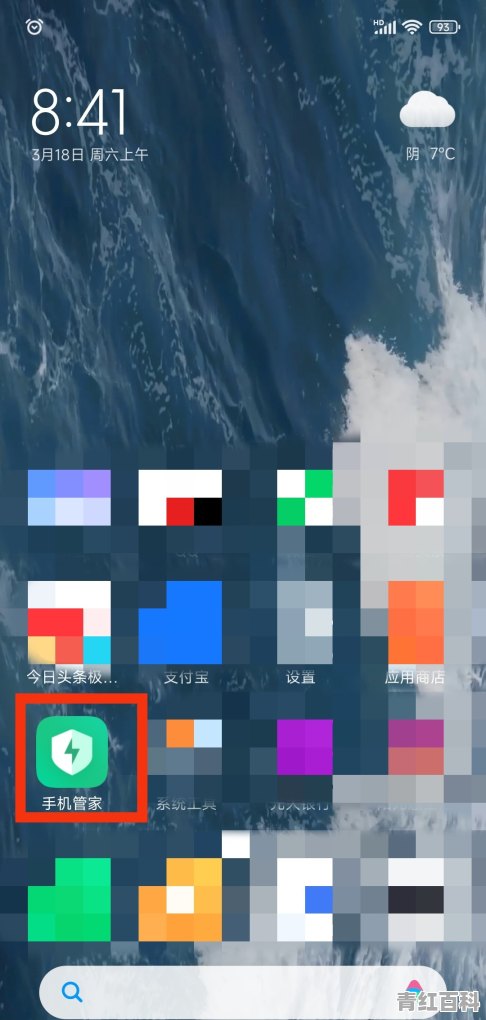Open the green dock app icon
This screenshot has width=486, height=1020.
pyautogui.click(x=69, y=900)
